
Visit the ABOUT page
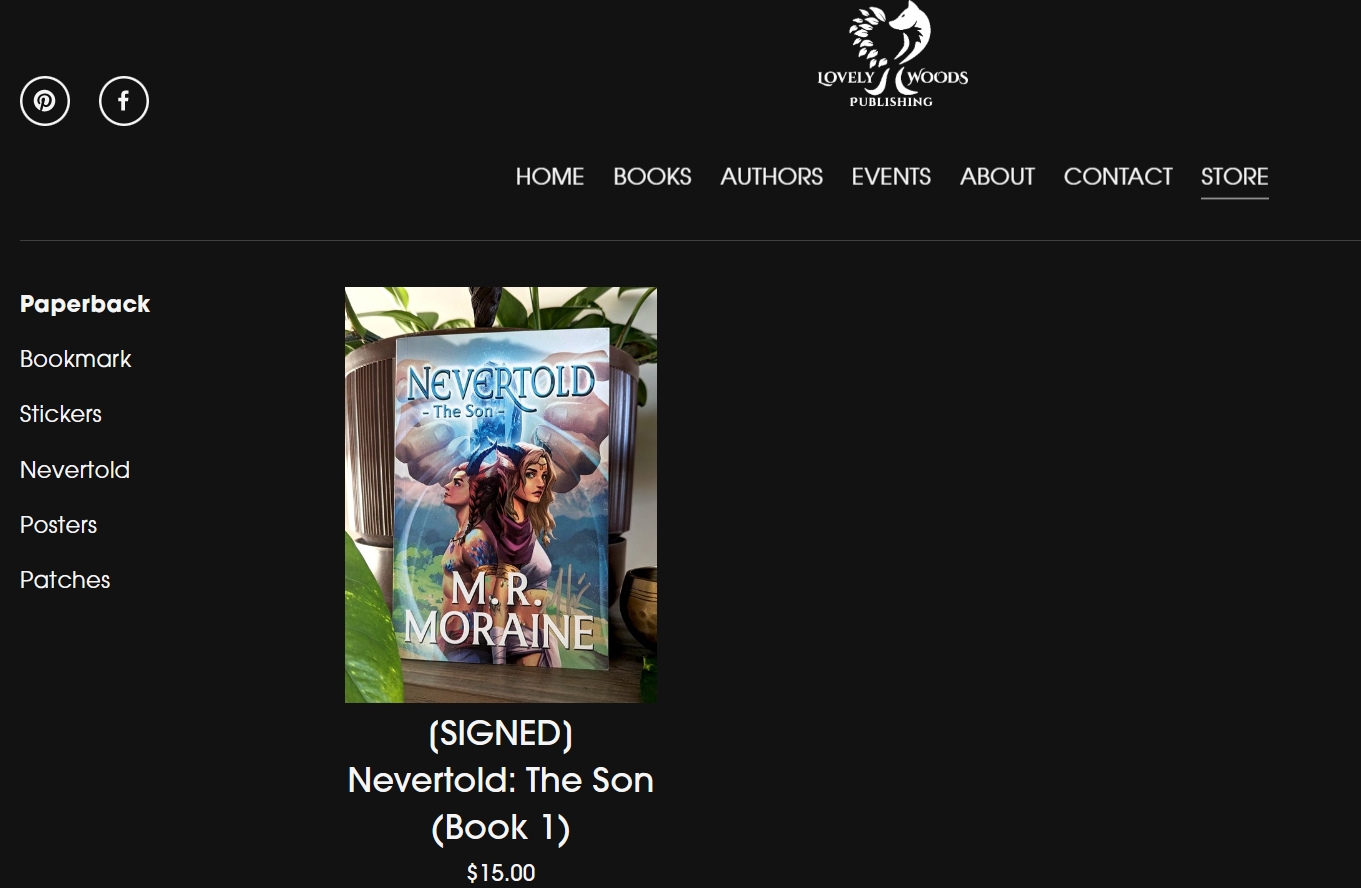pos(997,177)
